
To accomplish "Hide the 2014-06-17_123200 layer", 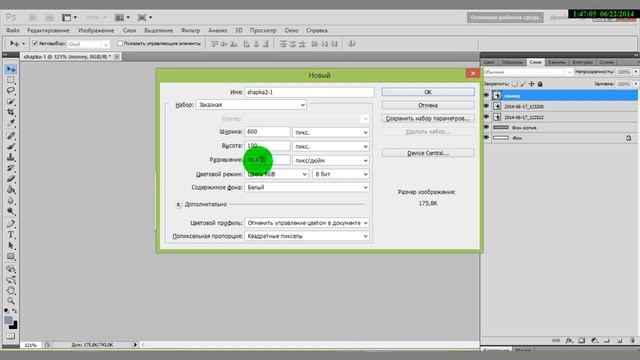I will pos(486,106).
